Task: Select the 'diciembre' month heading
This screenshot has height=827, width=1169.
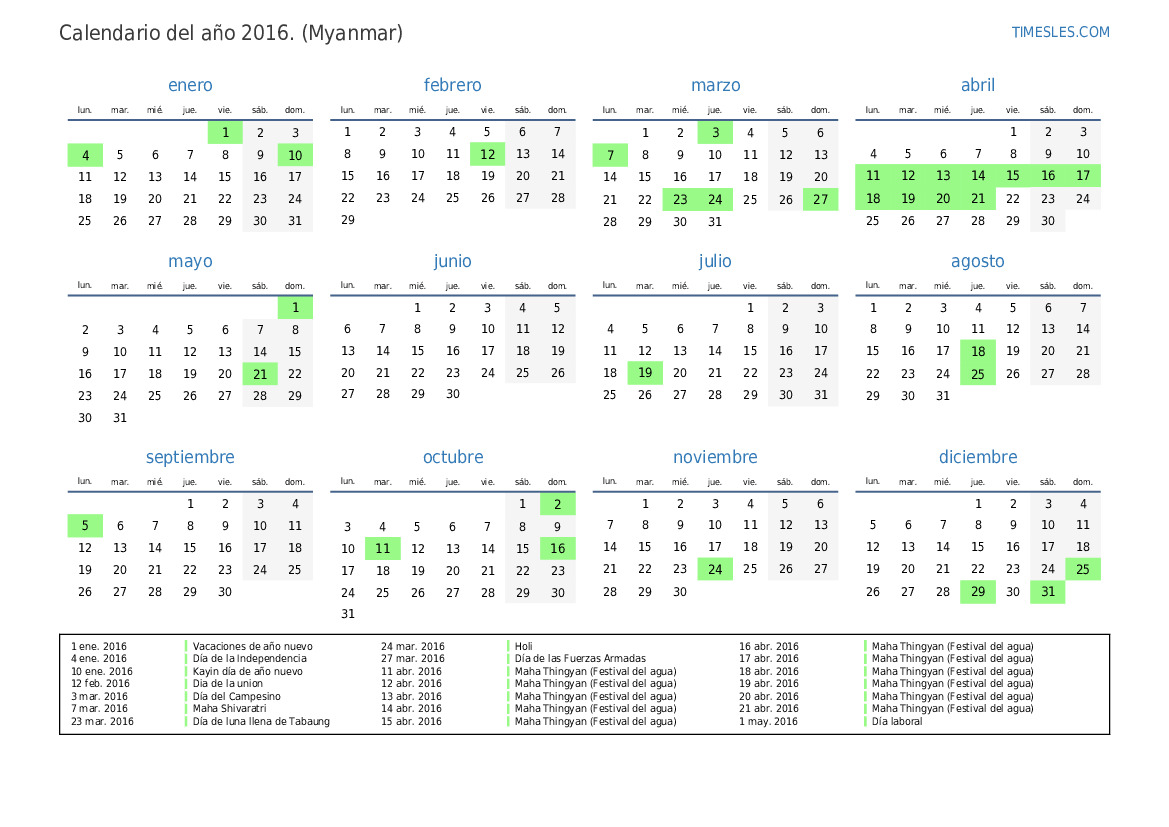Action: click(978, 457)
